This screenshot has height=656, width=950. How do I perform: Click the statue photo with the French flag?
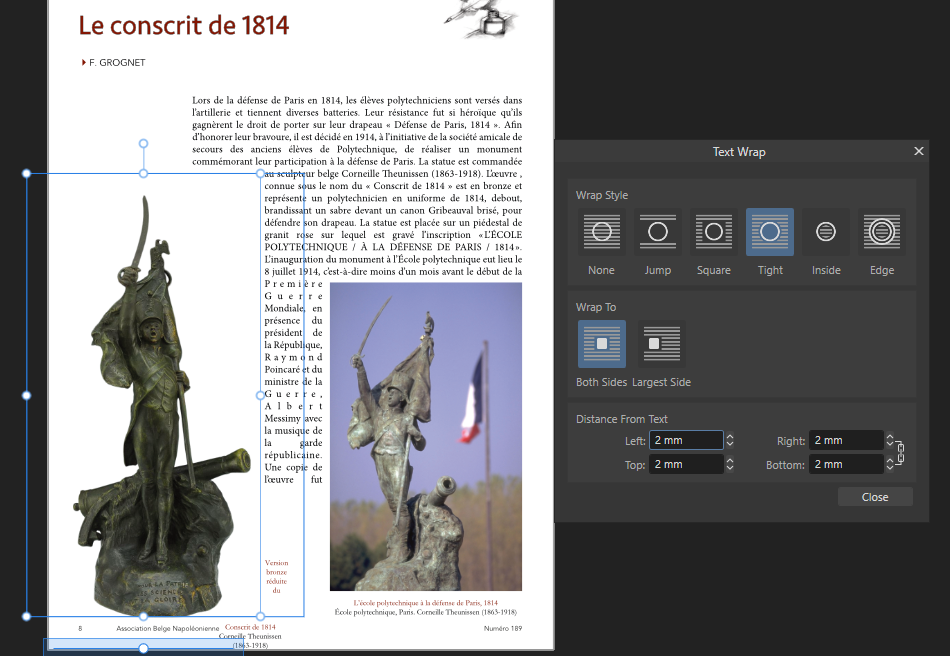pos(426,437)
